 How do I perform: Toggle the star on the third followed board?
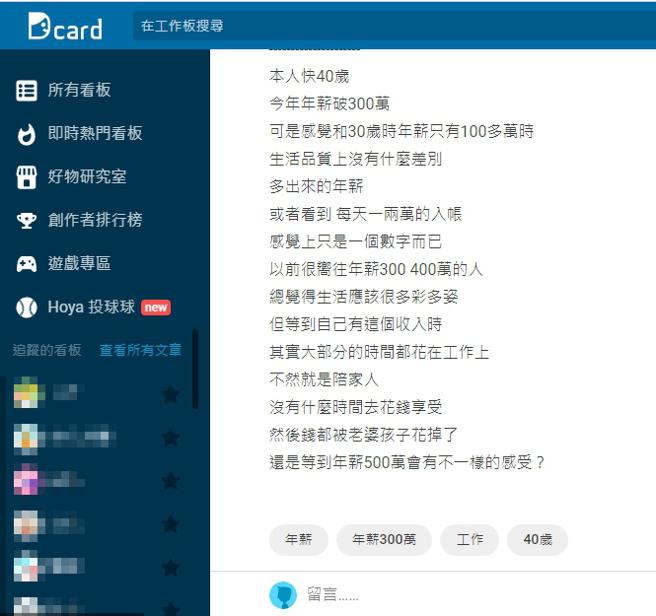(171, 481)
